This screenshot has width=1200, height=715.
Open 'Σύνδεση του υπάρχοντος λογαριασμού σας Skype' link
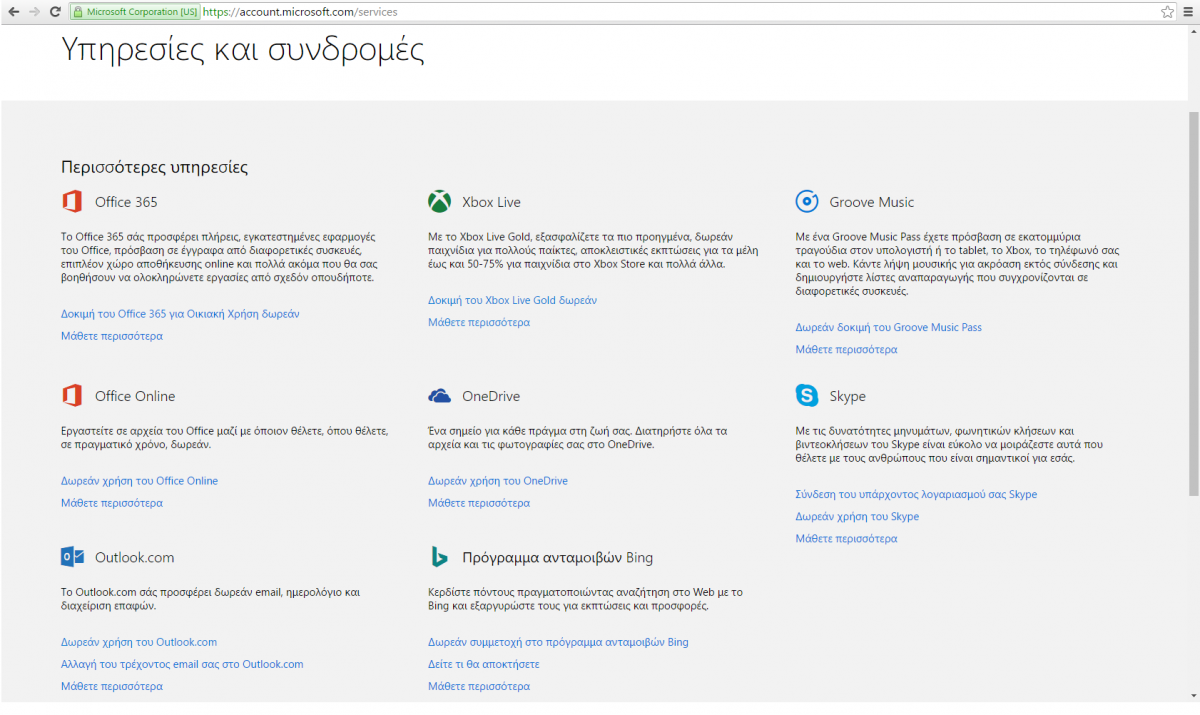tap(916, 494)
